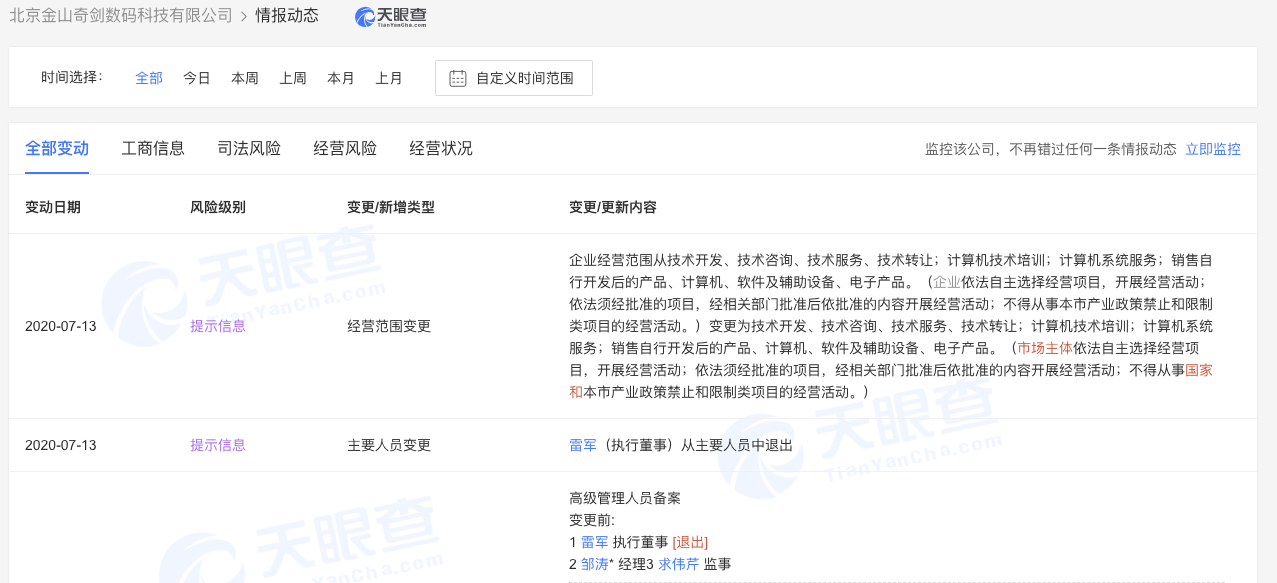Click 提示信息 in 主要人员变更 row
This screenshot has width=1277, height=583.
[218, 445]
